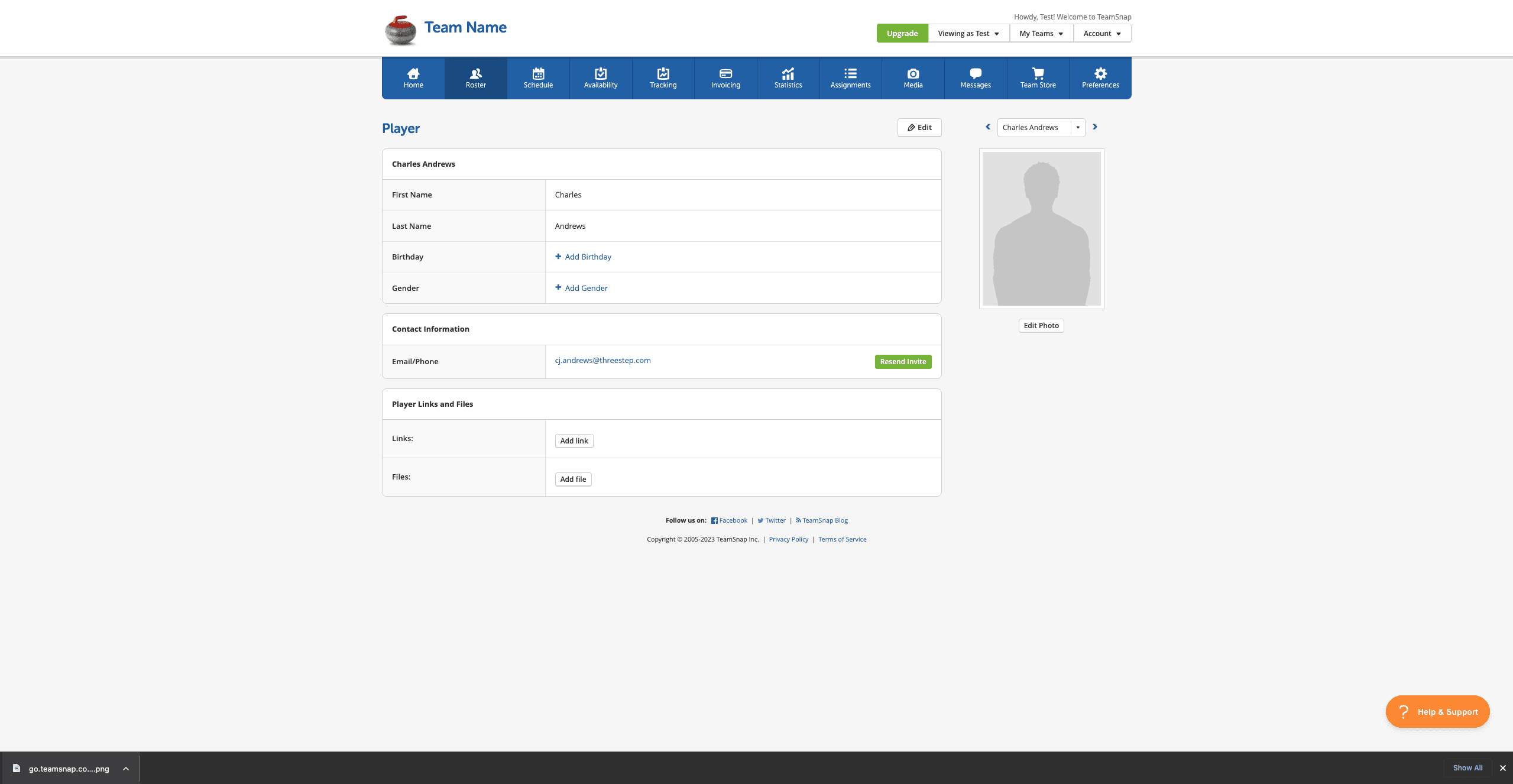This screenshot has height=784, width=1513.
Task: Open the Availability checkmark icon
Action: (x=601, y=74)
